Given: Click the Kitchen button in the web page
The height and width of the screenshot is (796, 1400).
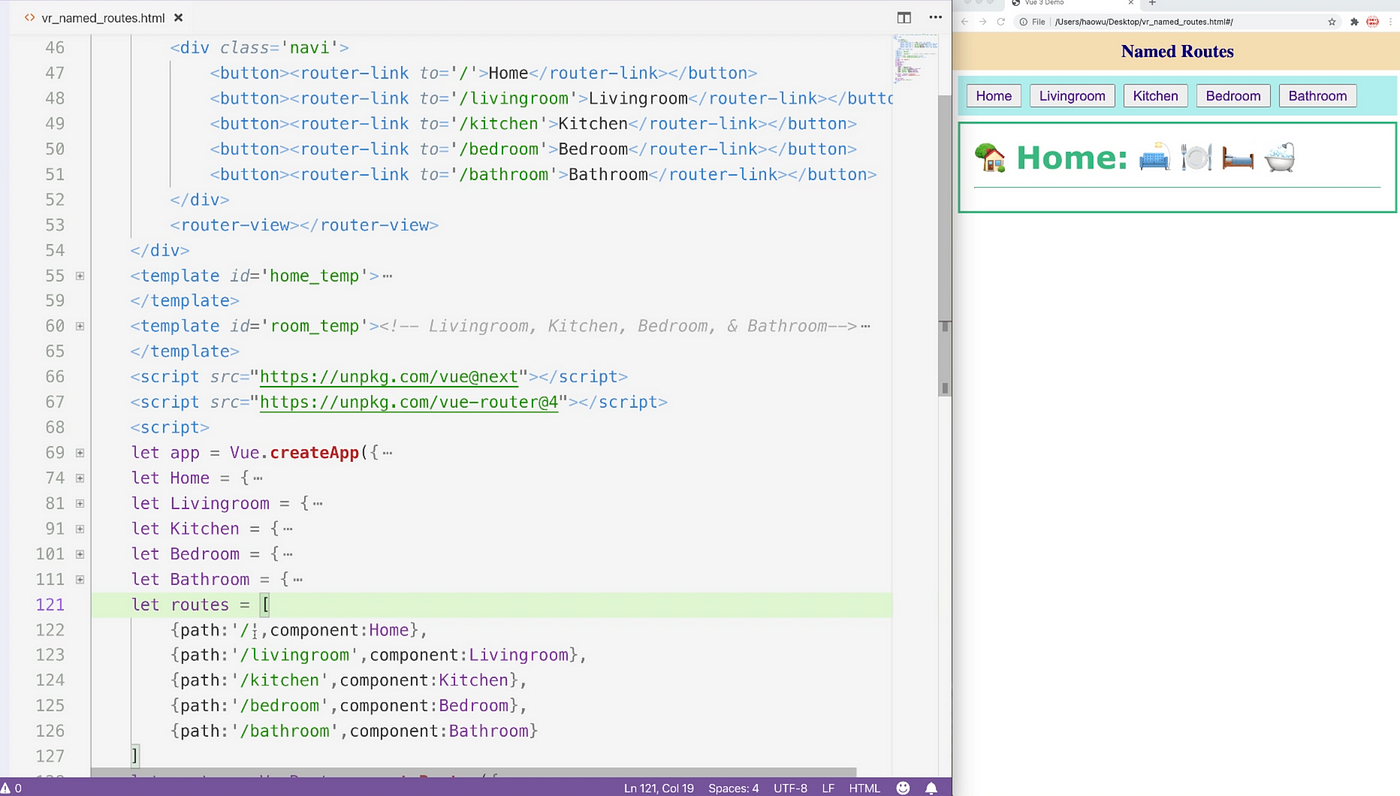Looking at the screenshot, I should pos(1156,96).
